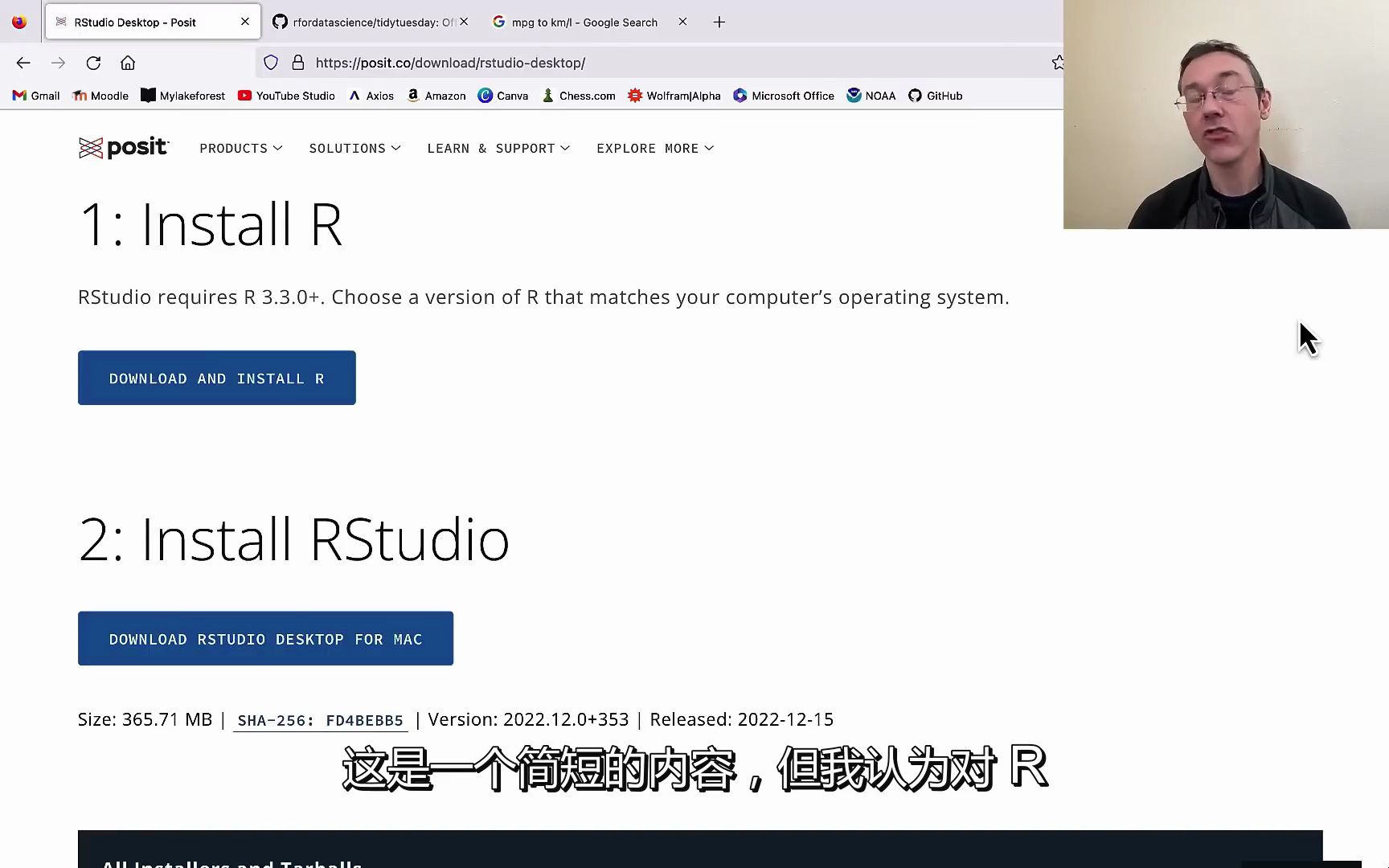
Task: Expand the LEARN & SUPPORT menu
Action: 498,149
